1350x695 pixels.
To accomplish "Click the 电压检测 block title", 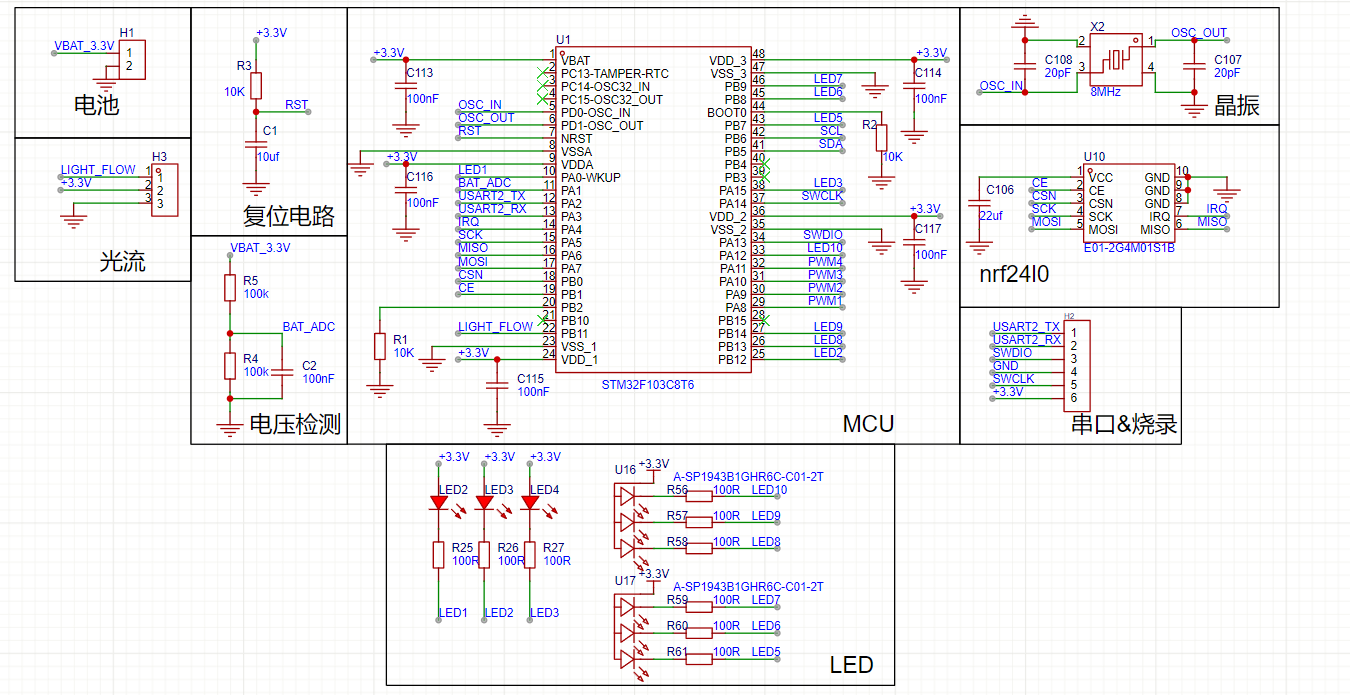I will click(295, 425).
